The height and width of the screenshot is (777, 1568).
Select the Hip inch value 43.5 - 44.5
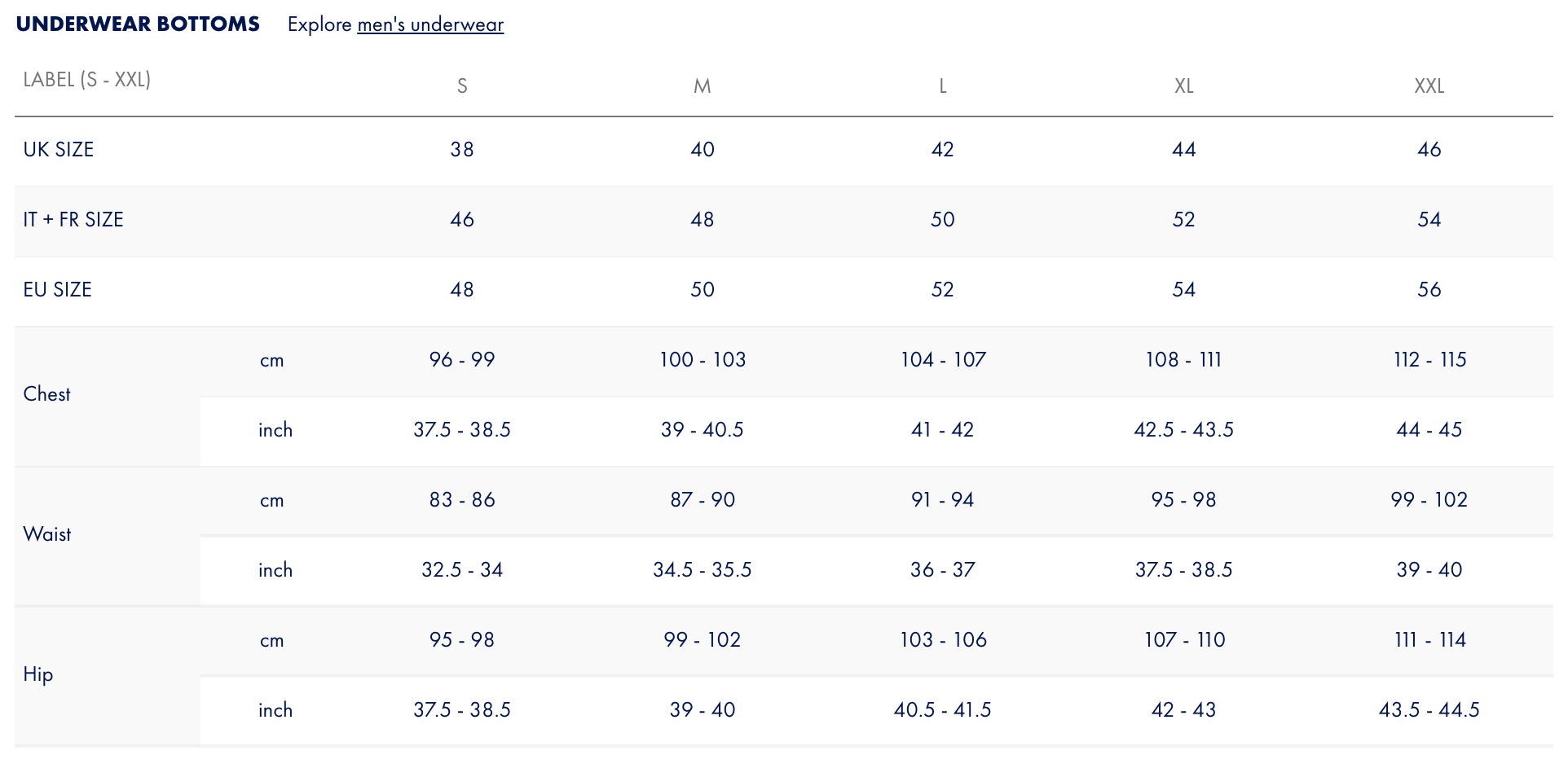tap(1429, 710)
